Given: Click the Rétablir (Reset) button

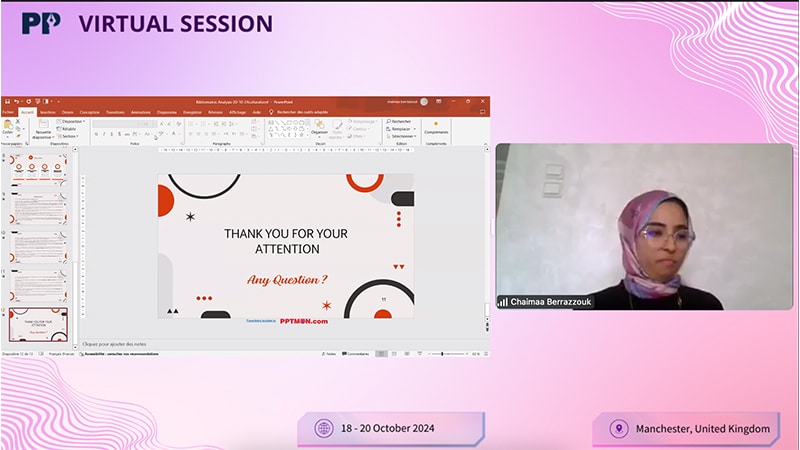Looking at the screenshot, I should point(69,128).
